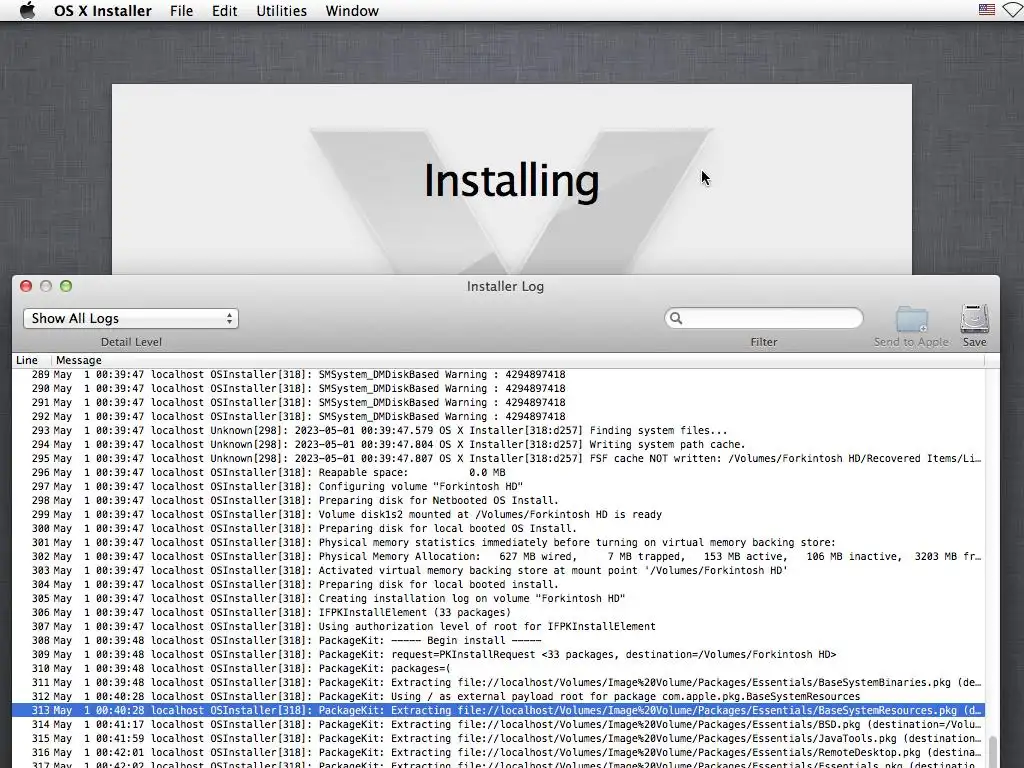Select line 296 Reapable space

[498, 473]
